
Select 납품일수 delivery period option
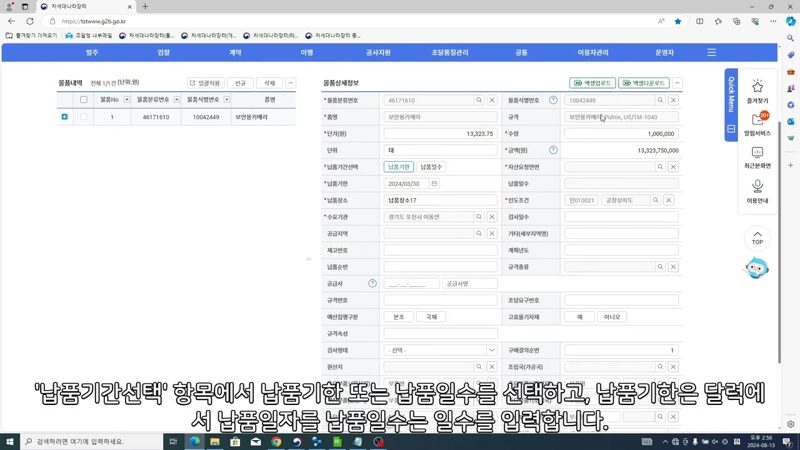click(431, 167)
